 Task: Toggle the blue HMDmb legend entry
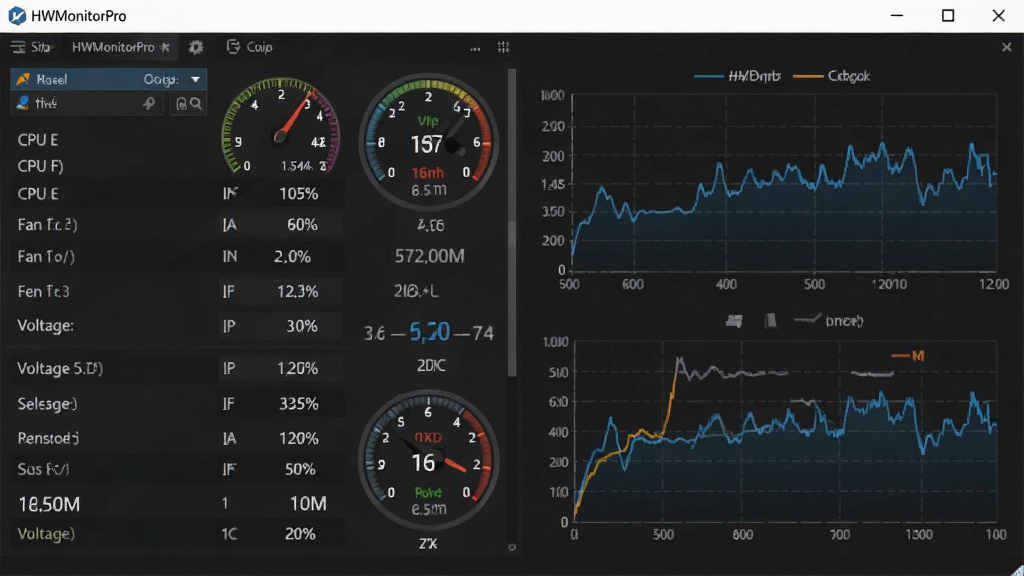point(737,76)
